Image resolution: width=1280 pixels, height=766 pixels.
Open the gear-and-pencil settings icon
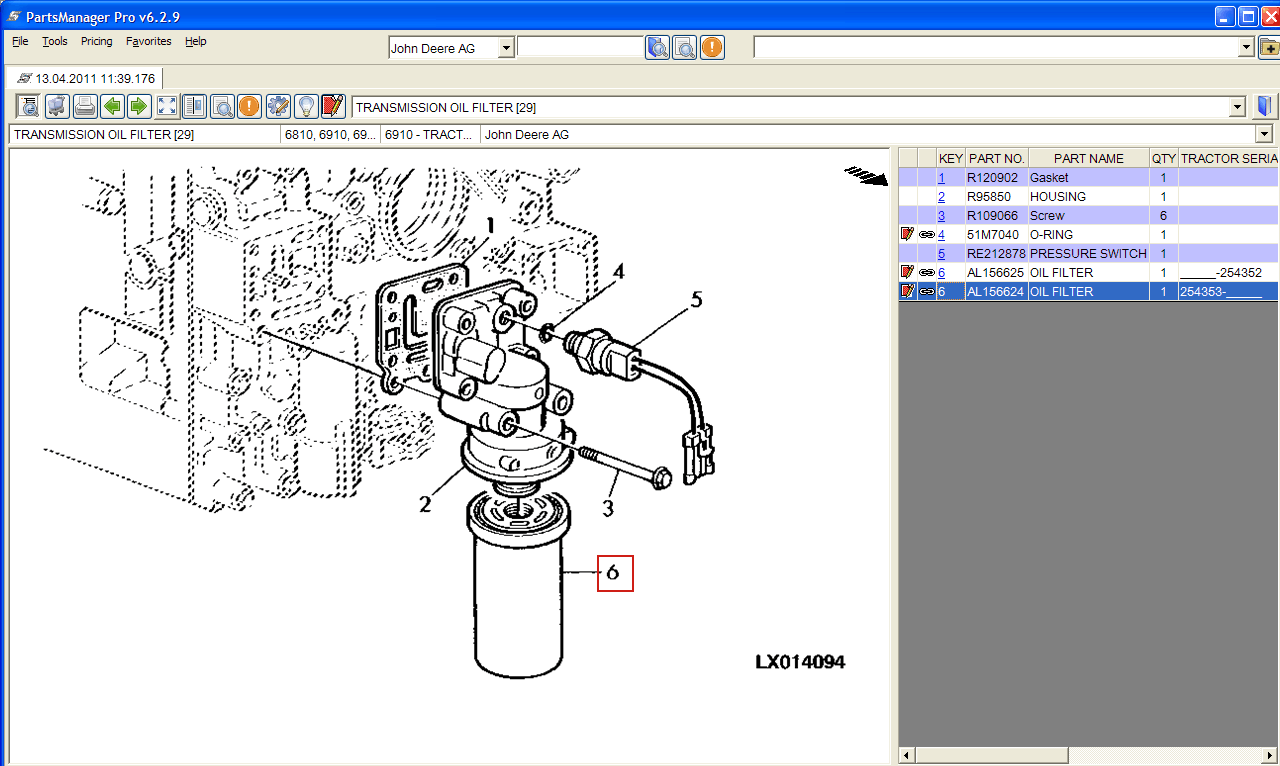coord(278,107)
